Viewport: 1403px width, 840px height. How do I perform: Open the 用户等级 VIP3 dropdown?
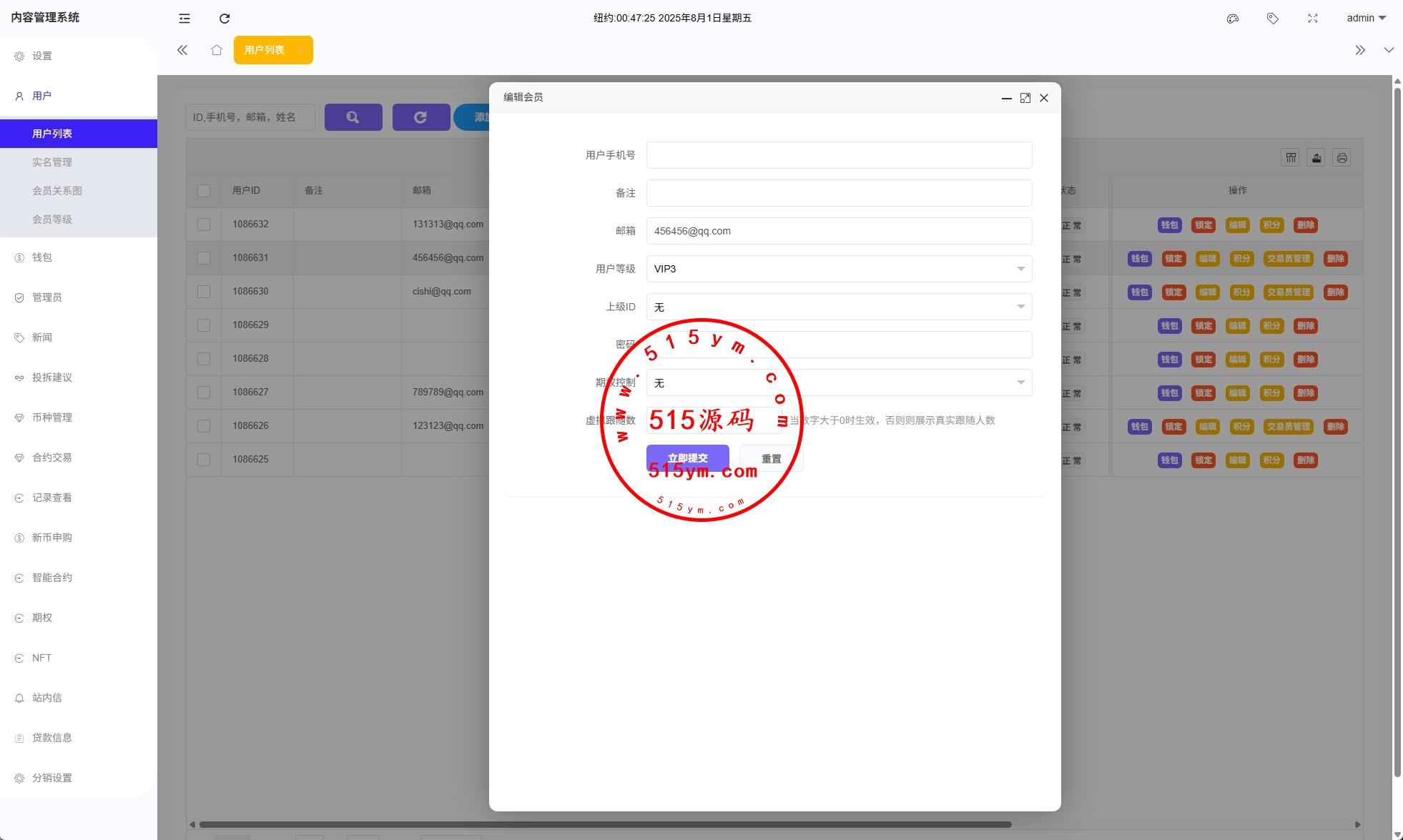[x=839, y=269]
